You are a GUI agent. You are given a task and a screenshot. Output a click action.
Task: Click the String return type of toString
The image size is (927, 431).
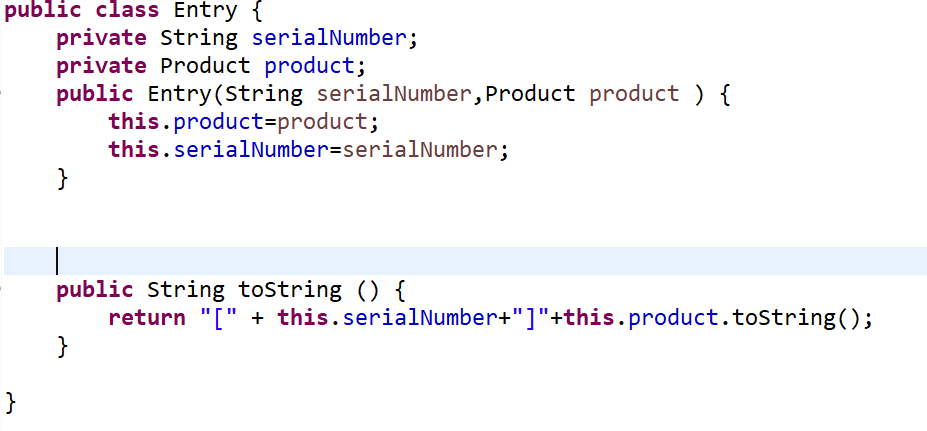[186, 290]
